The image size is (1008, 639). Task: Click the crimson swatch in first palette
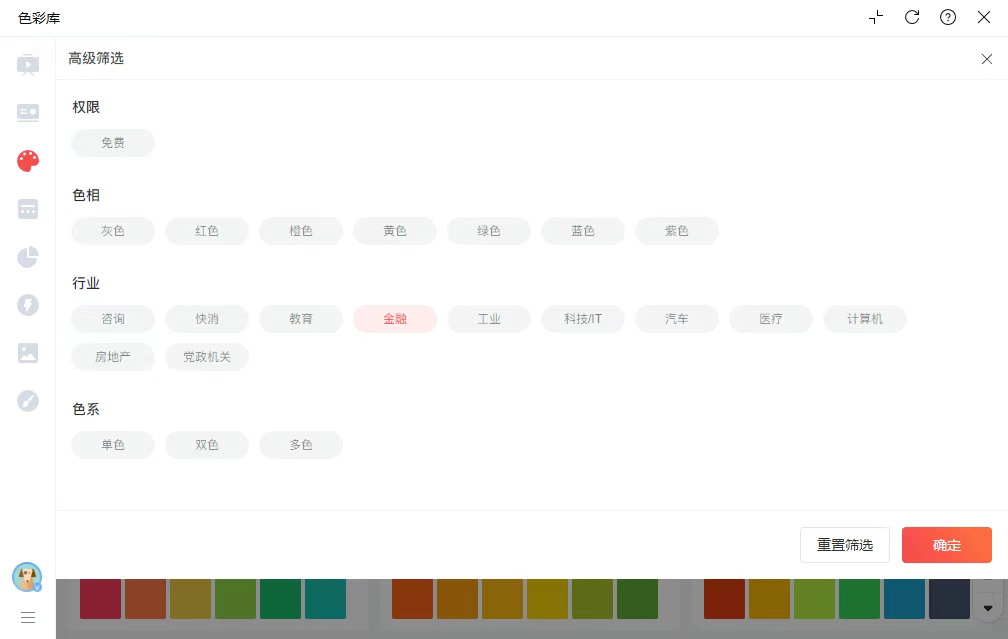click(x=100, y=599)
